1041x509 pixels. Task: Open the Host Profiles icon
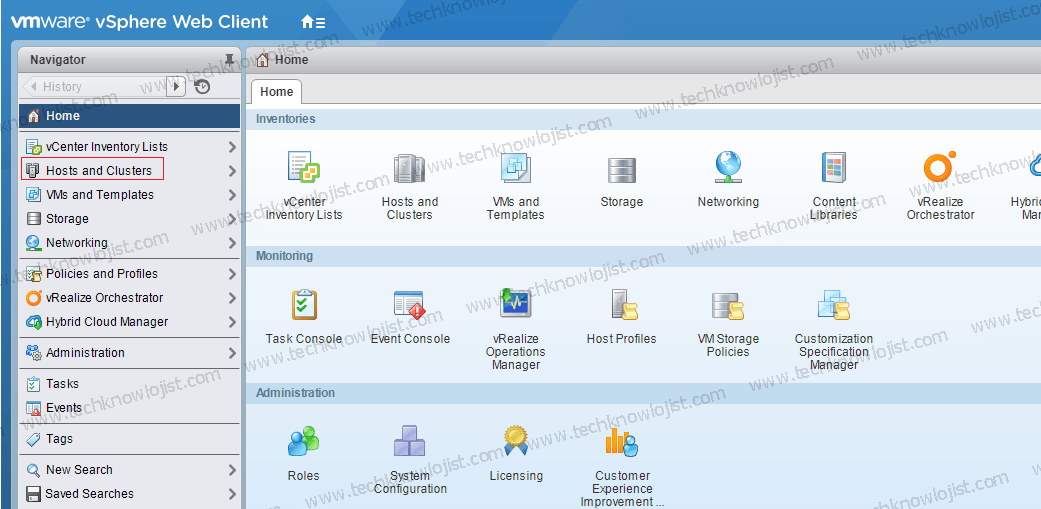pyautogui.click(x=624, y=305)
